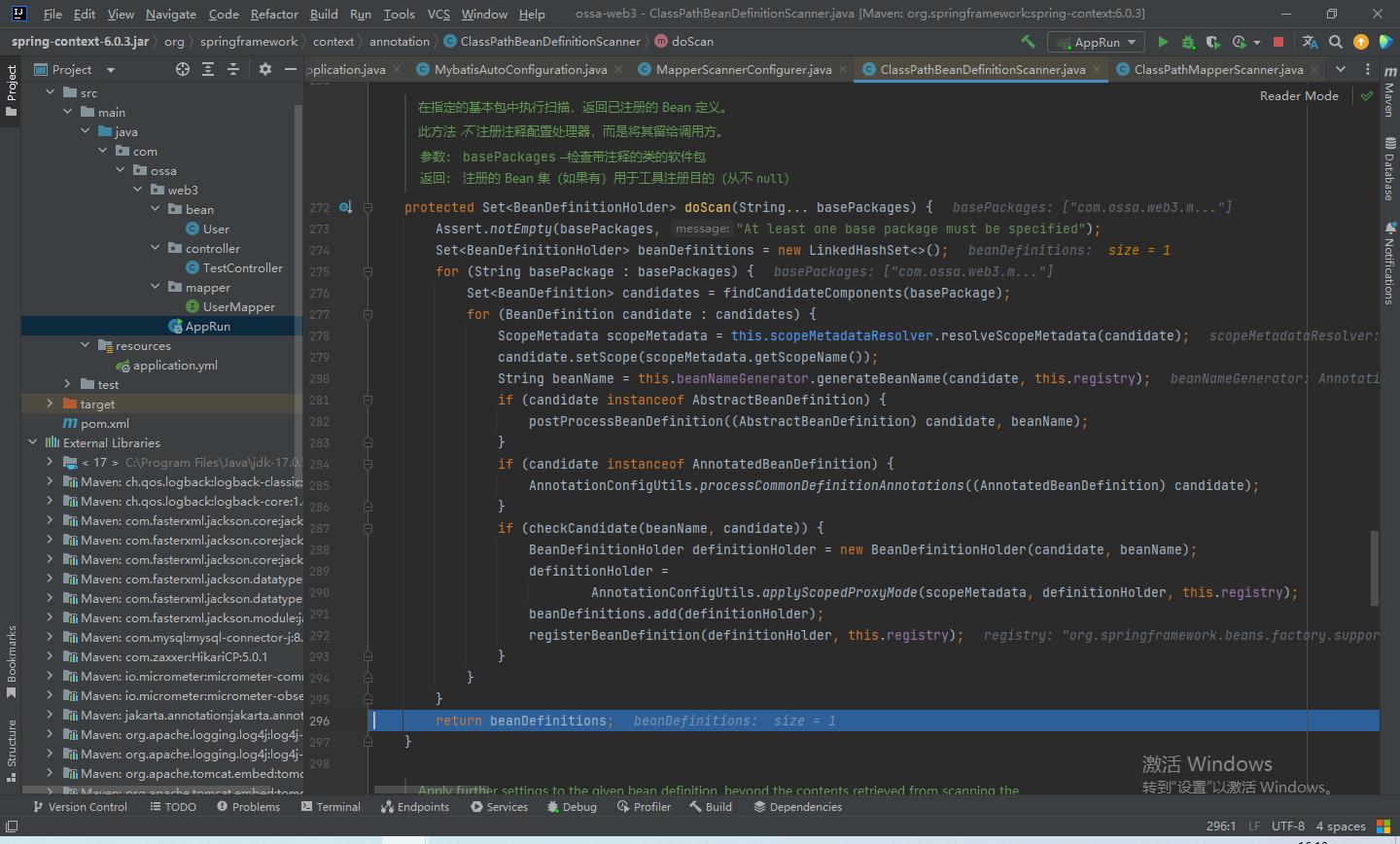Close the ClassPathMapperScanner.java tab
The image size is (1400, 844).
1314,70
